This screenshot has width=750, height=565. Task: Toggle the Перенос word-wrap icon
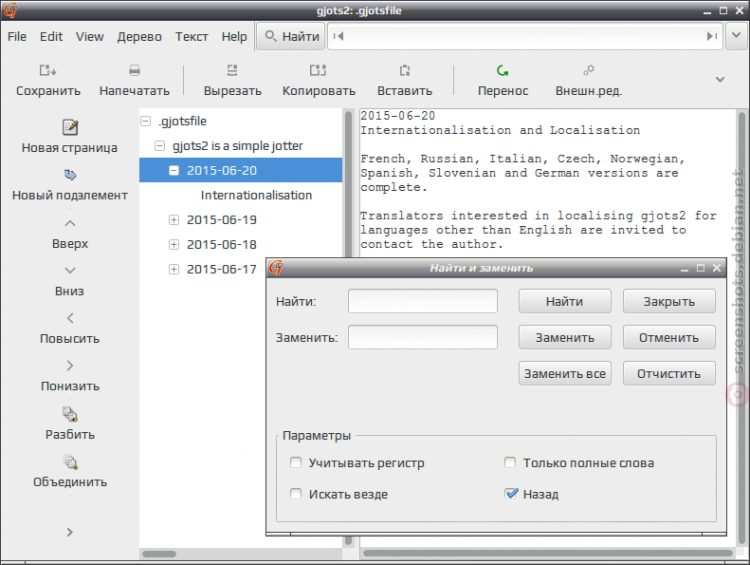coord(502,70)
